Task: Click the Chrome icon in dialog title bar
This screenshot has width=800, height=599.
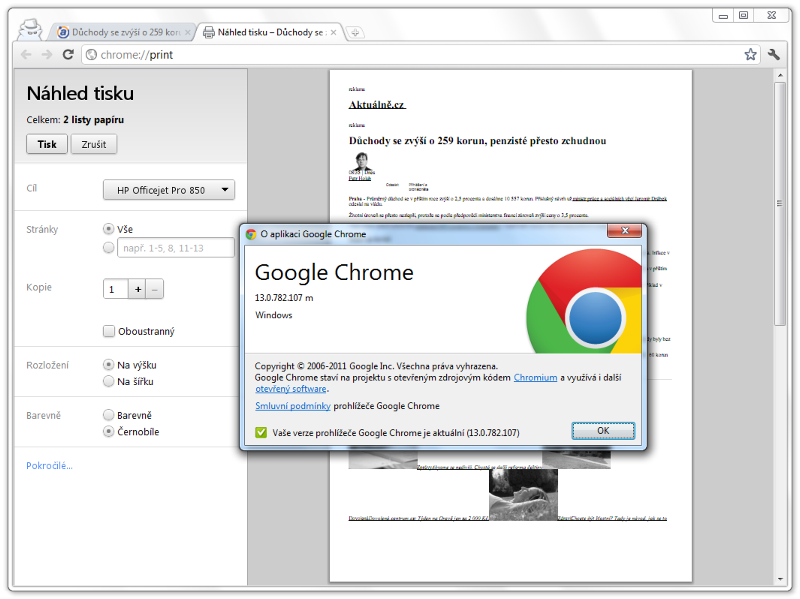Action: [x=251, y=234]
